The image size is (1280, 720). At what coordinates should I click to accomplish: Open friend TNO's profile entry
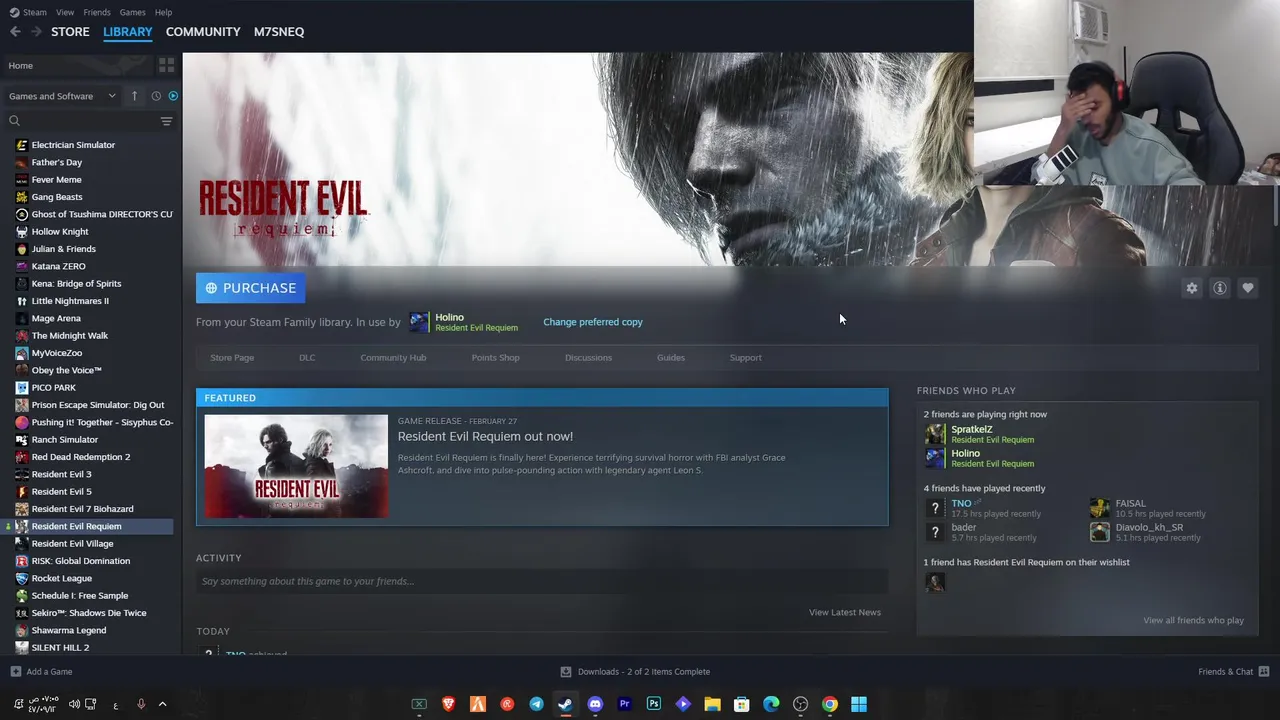(x=961, y=503)
